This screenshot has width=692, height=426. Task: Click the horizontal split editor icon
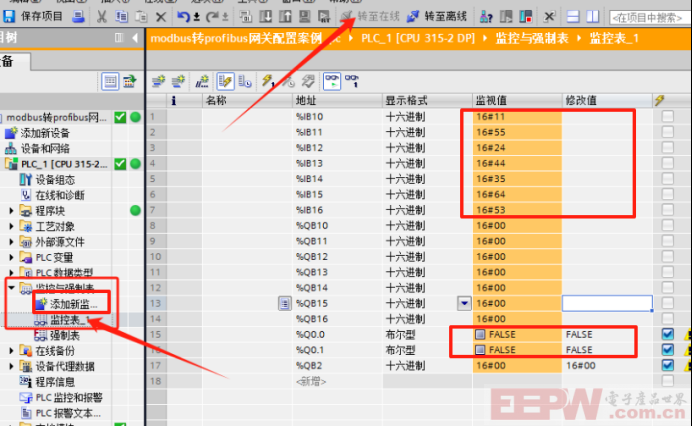click(x=573, y=17)
